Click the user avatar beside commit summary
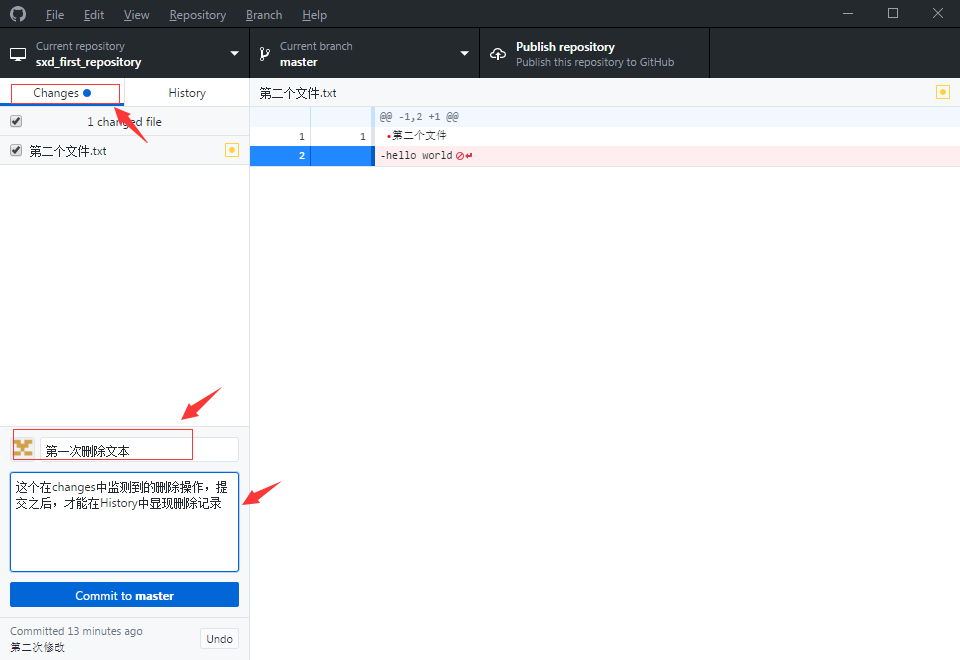This screenshot has height=660, width=960. 23,449
